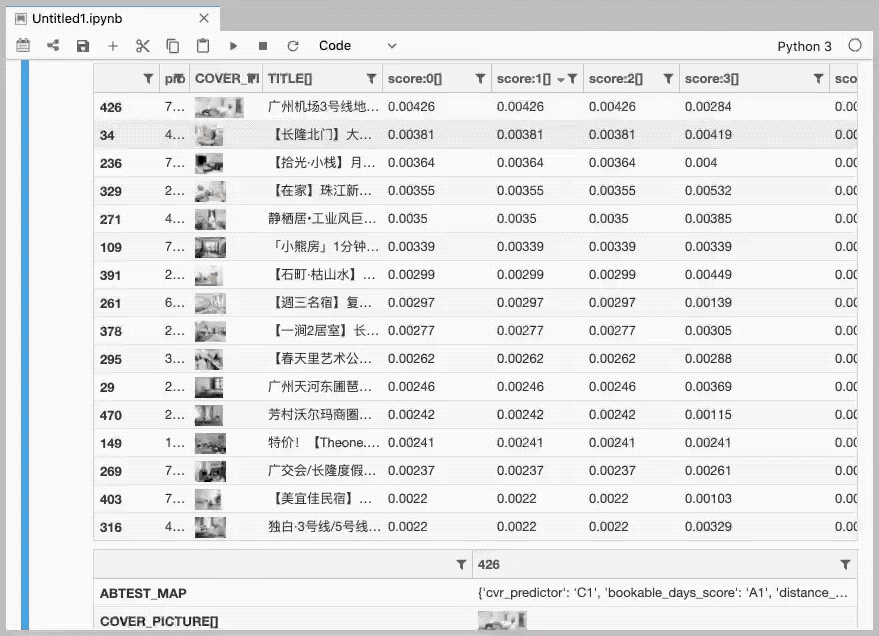Select row index 426

point(110,108)
